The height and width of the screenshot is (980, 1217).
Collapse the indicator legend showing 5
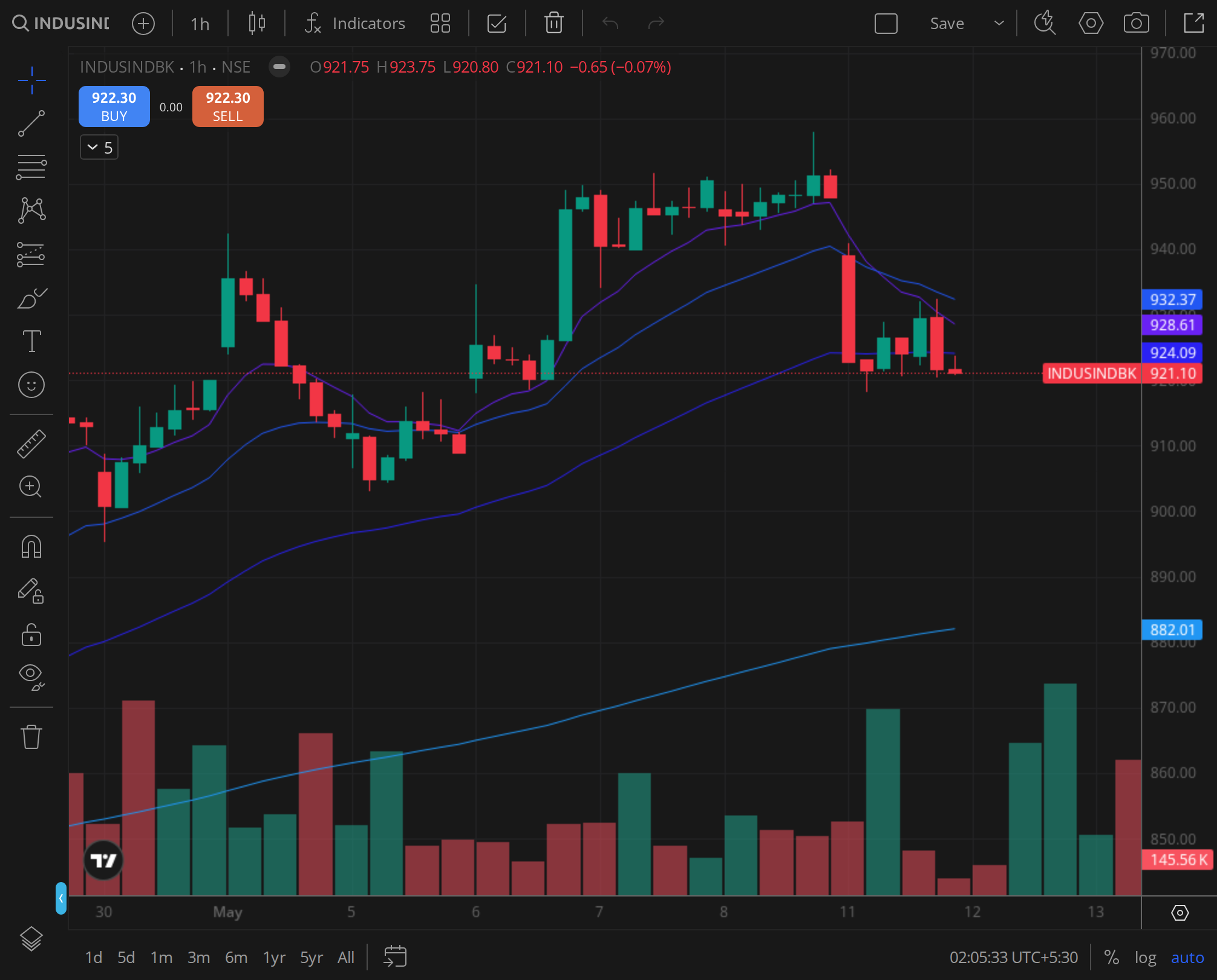99,148
